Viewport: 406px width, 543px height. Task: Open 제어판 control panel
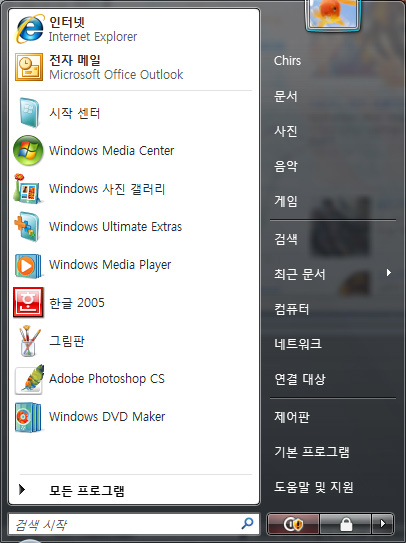(292, 417)
